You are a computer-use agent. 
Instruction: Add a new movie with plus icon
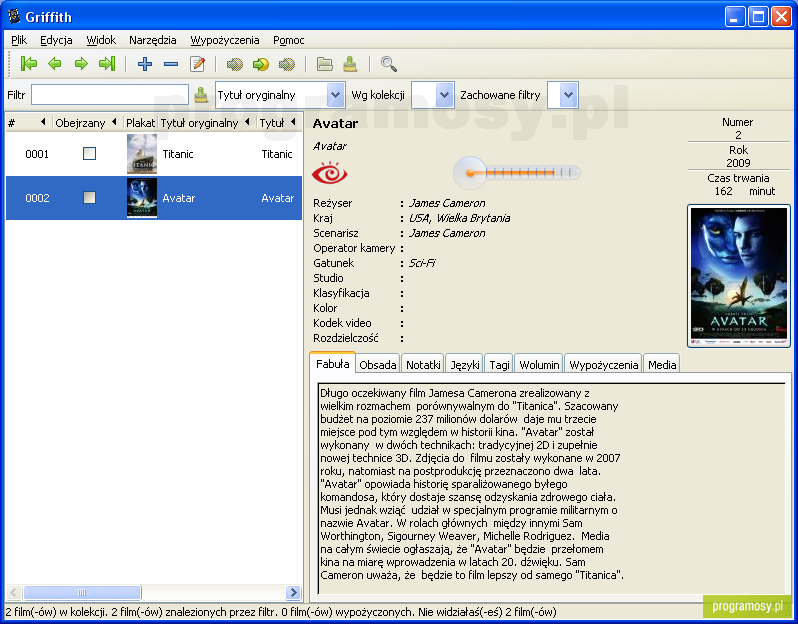tap(145, 64)
